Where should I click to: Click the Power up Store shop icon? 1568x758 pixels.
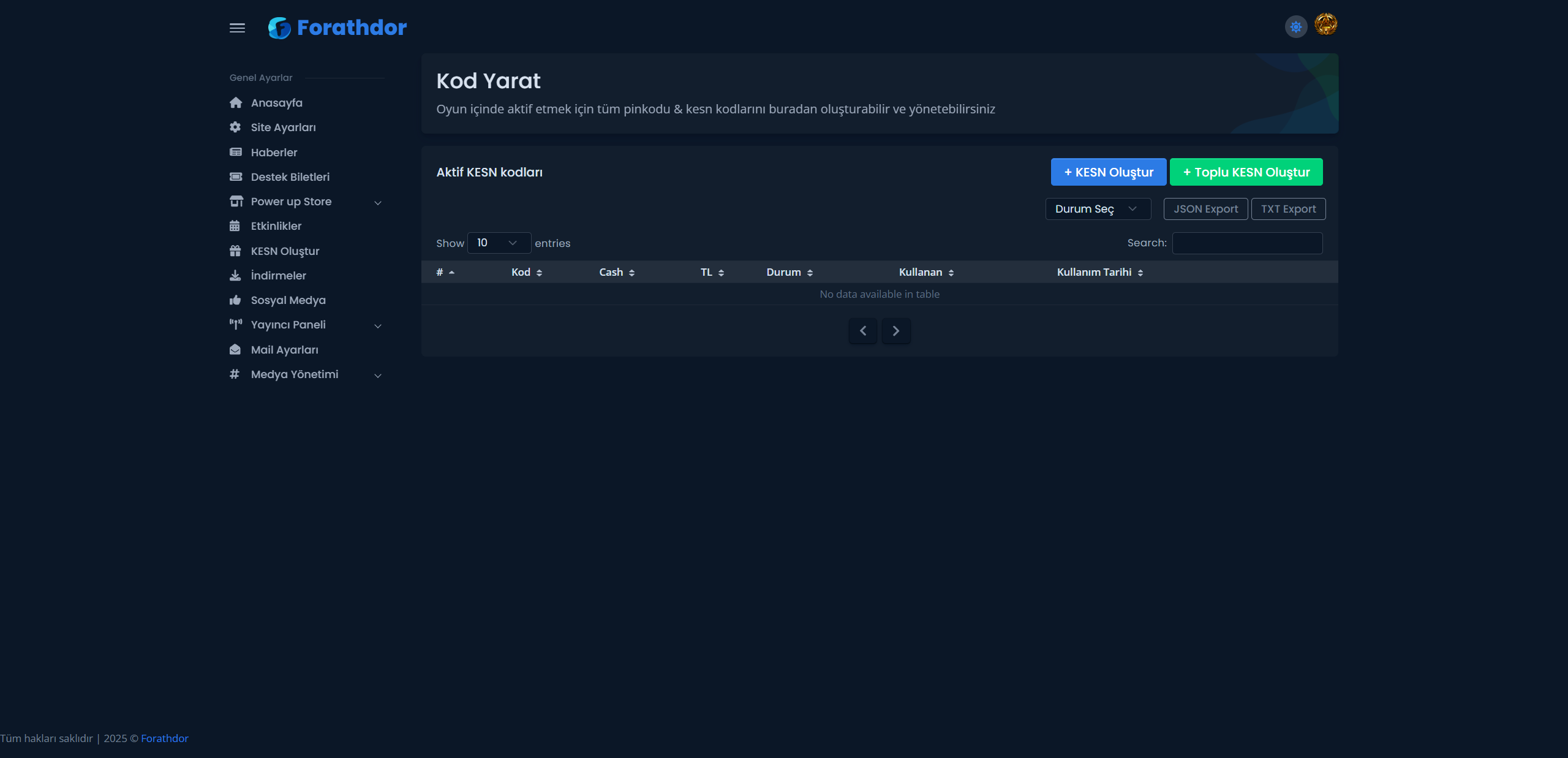coord(236,201)
